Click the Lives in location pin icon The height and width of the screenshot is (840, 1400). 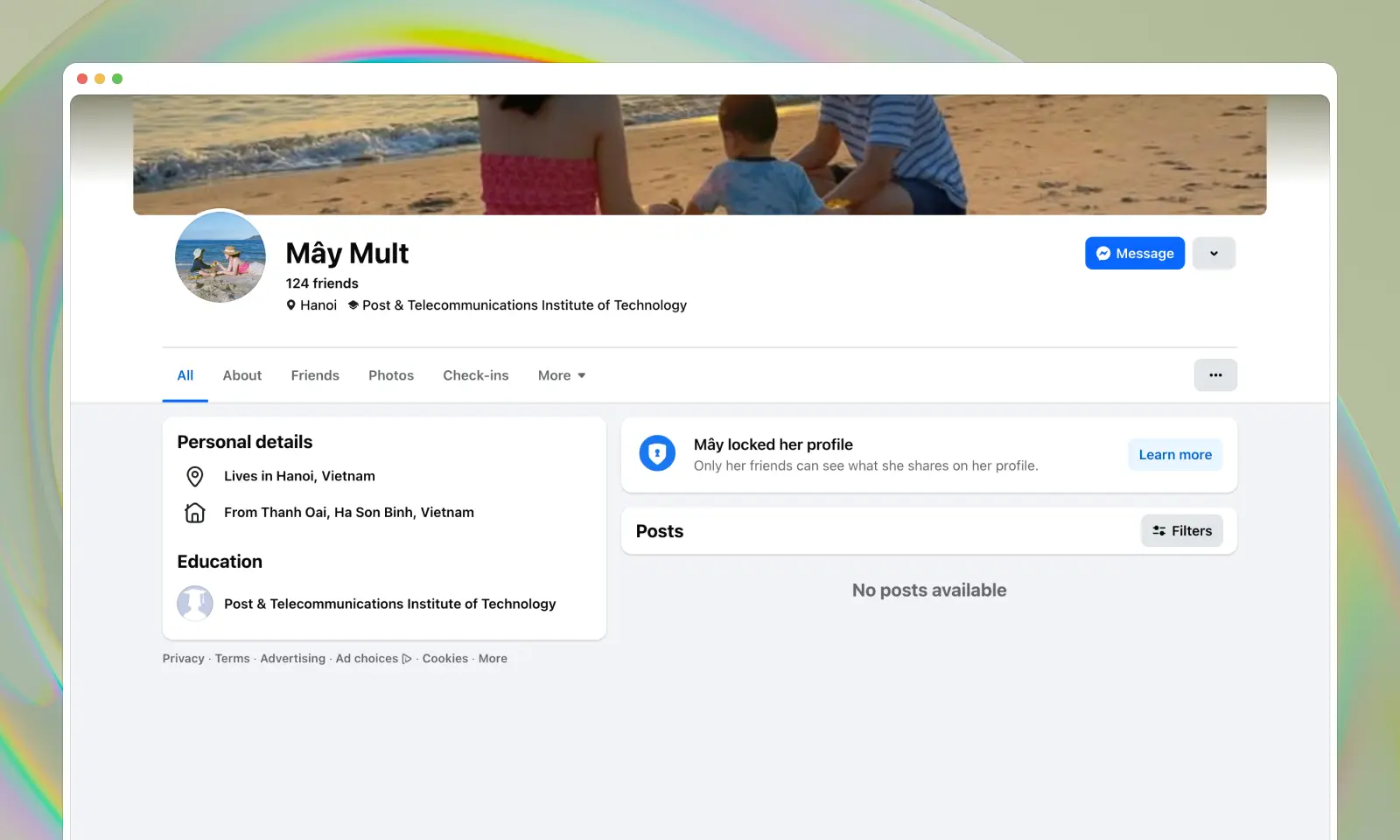coord(195,476)
